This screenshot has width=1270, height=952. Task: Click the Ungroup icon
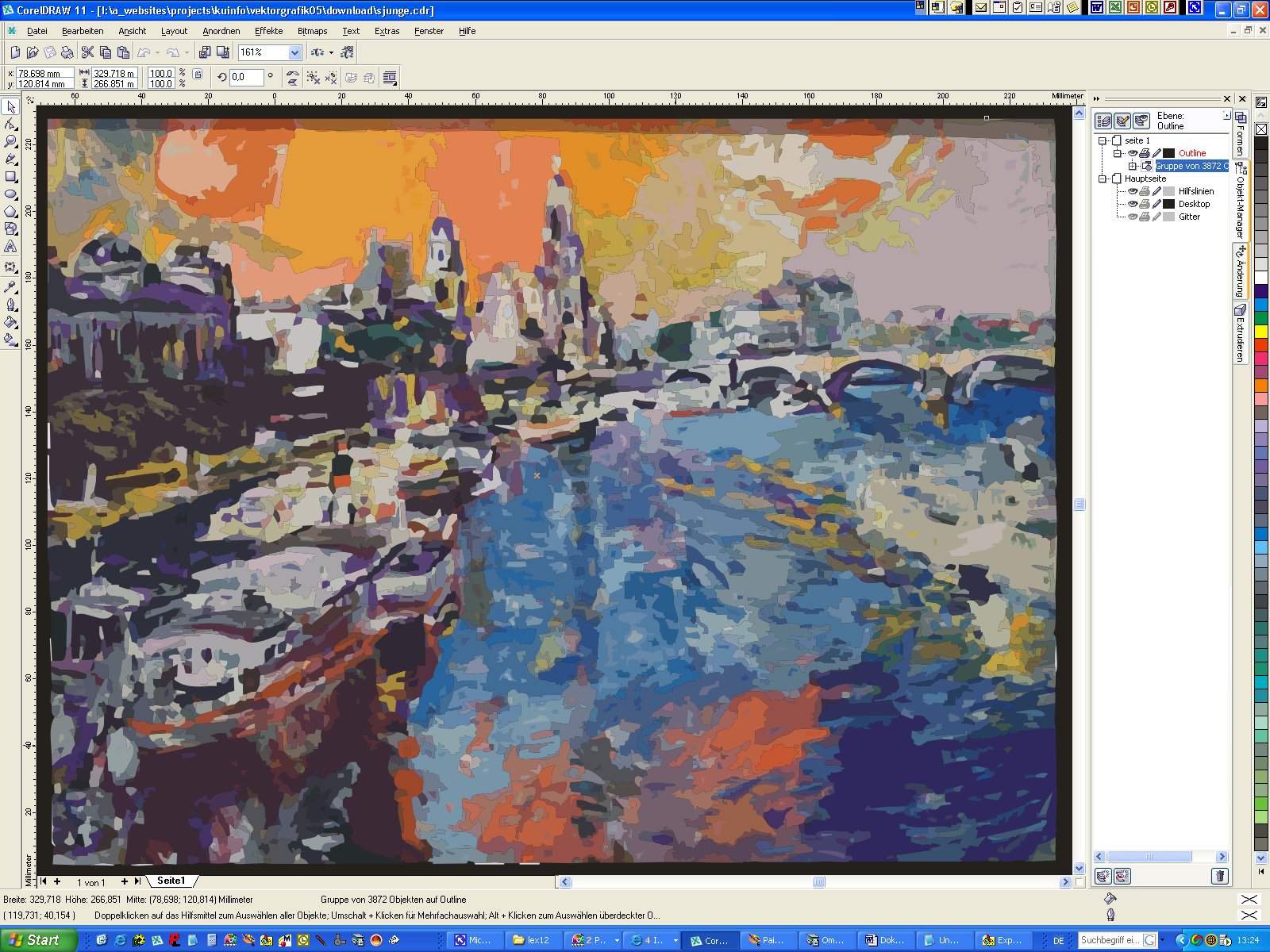(314, 78)
